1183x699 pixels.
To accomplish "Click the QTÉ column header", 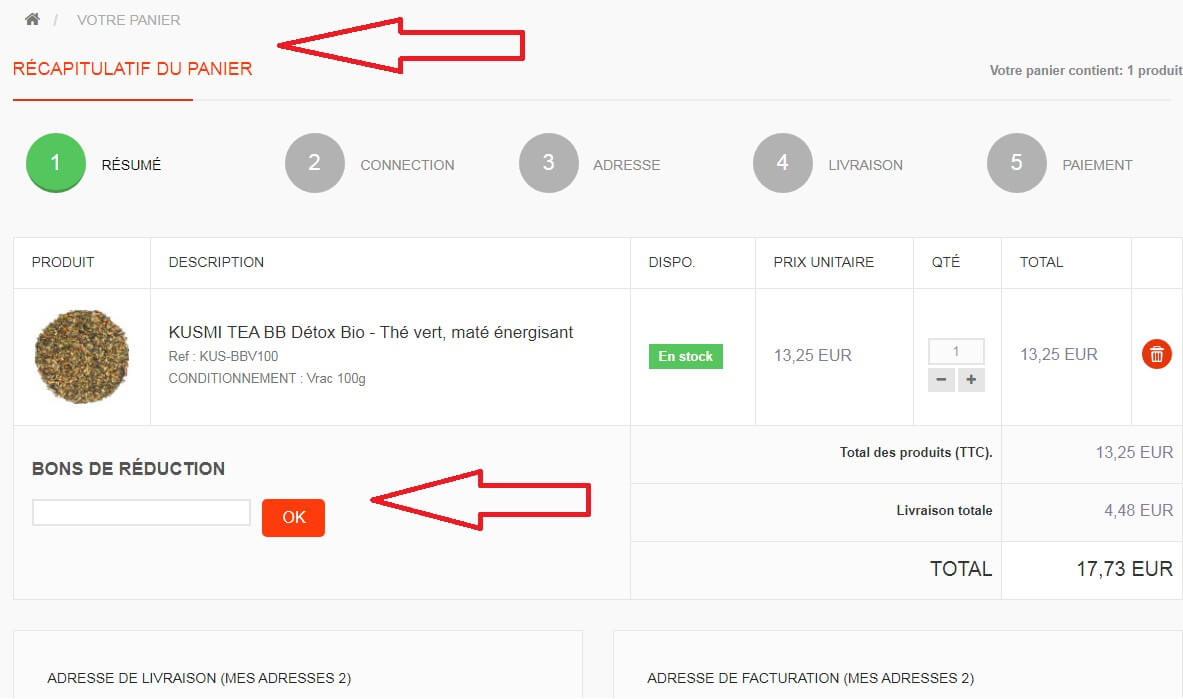I will (946, 262).
